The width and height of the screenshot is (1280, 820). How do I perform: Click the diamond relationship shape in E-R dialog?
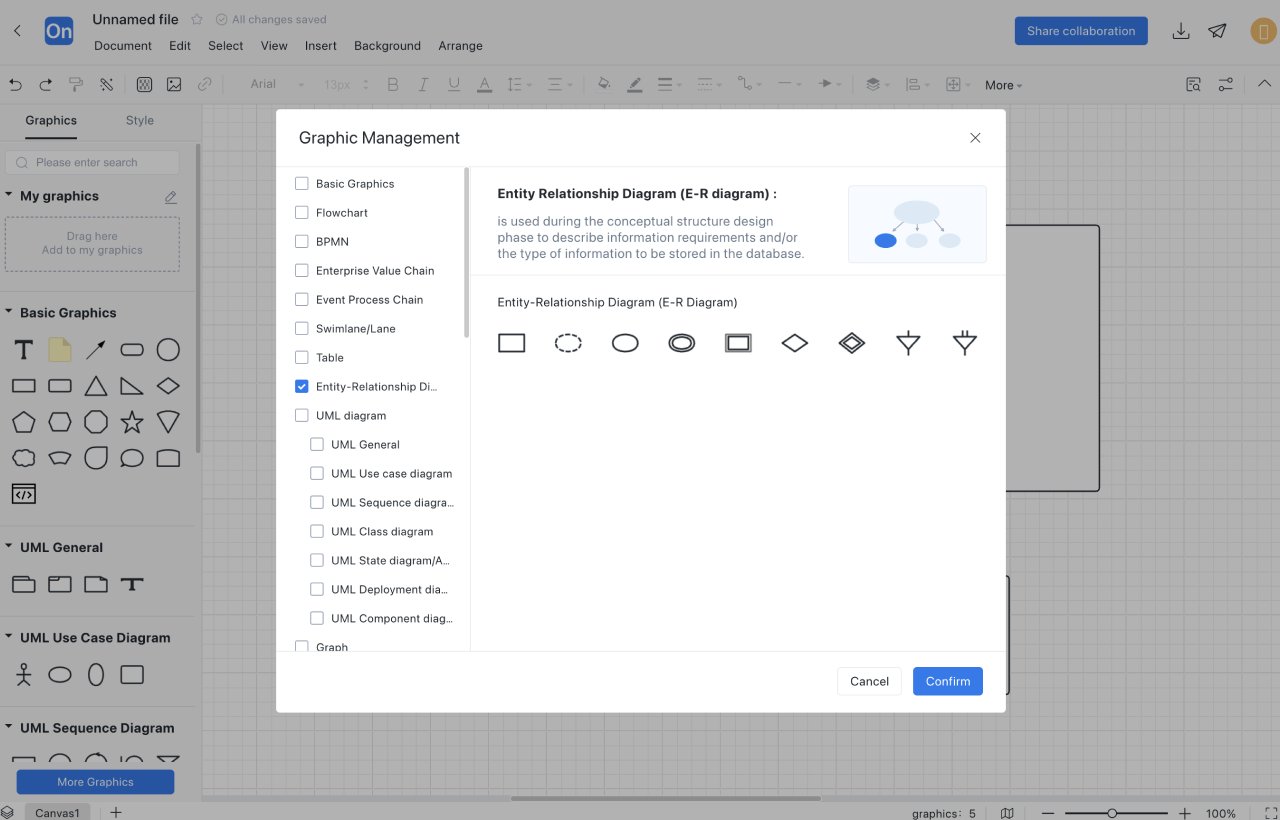[794, 343]
